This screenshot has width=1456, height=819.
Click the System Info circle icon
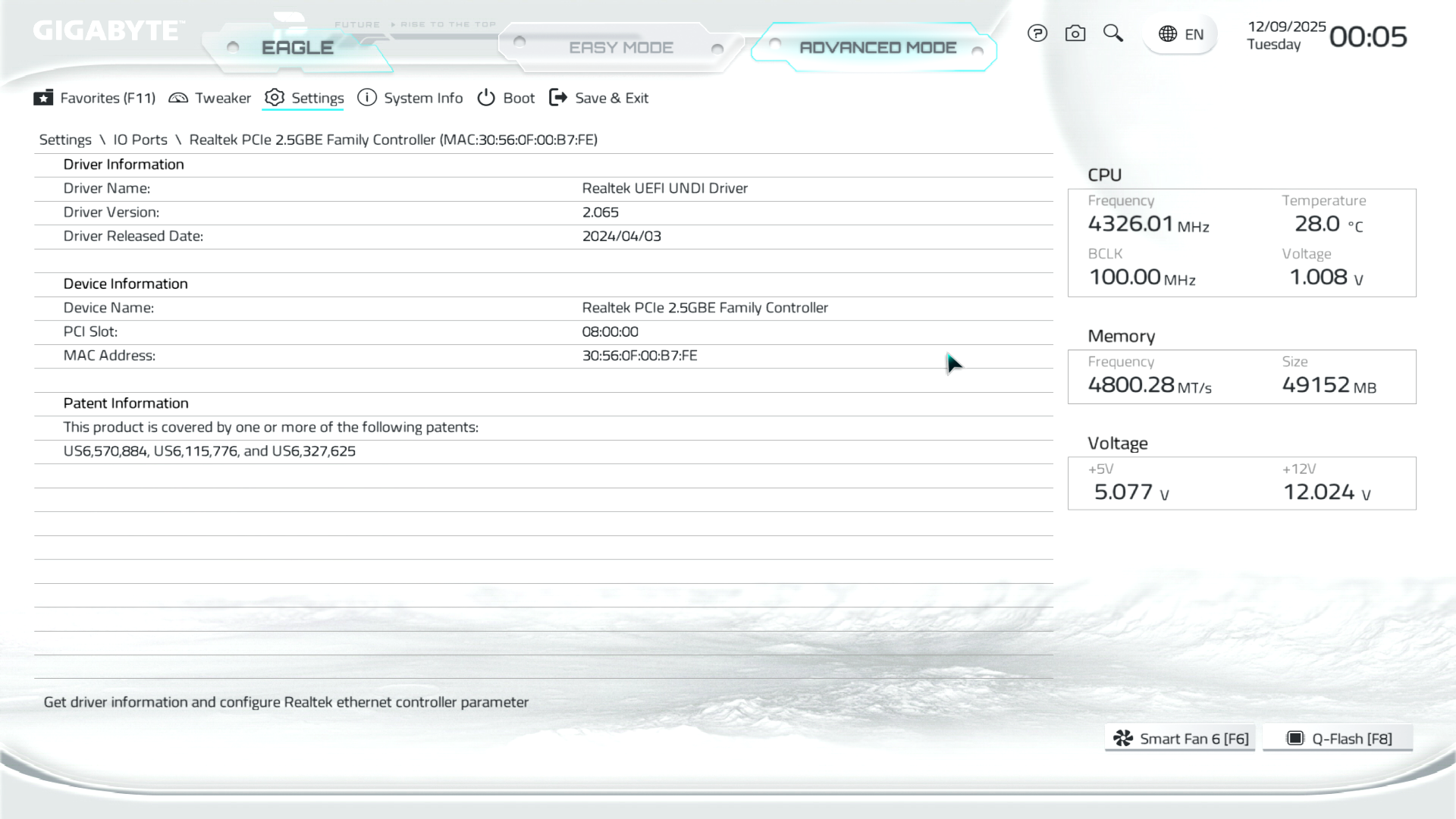pyautogui.click(x=367, y=98)
